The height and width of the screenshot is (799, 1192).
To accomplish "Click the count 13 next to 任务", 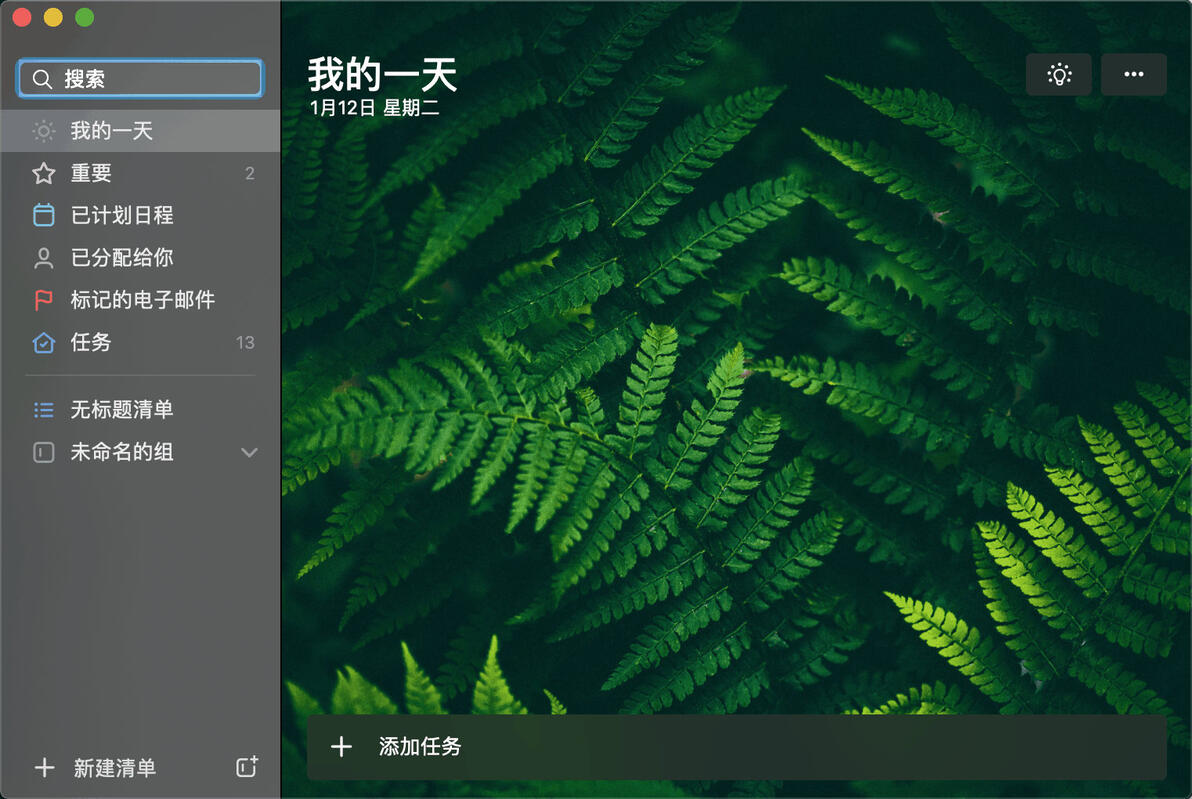I will click(x=245, y=343).
